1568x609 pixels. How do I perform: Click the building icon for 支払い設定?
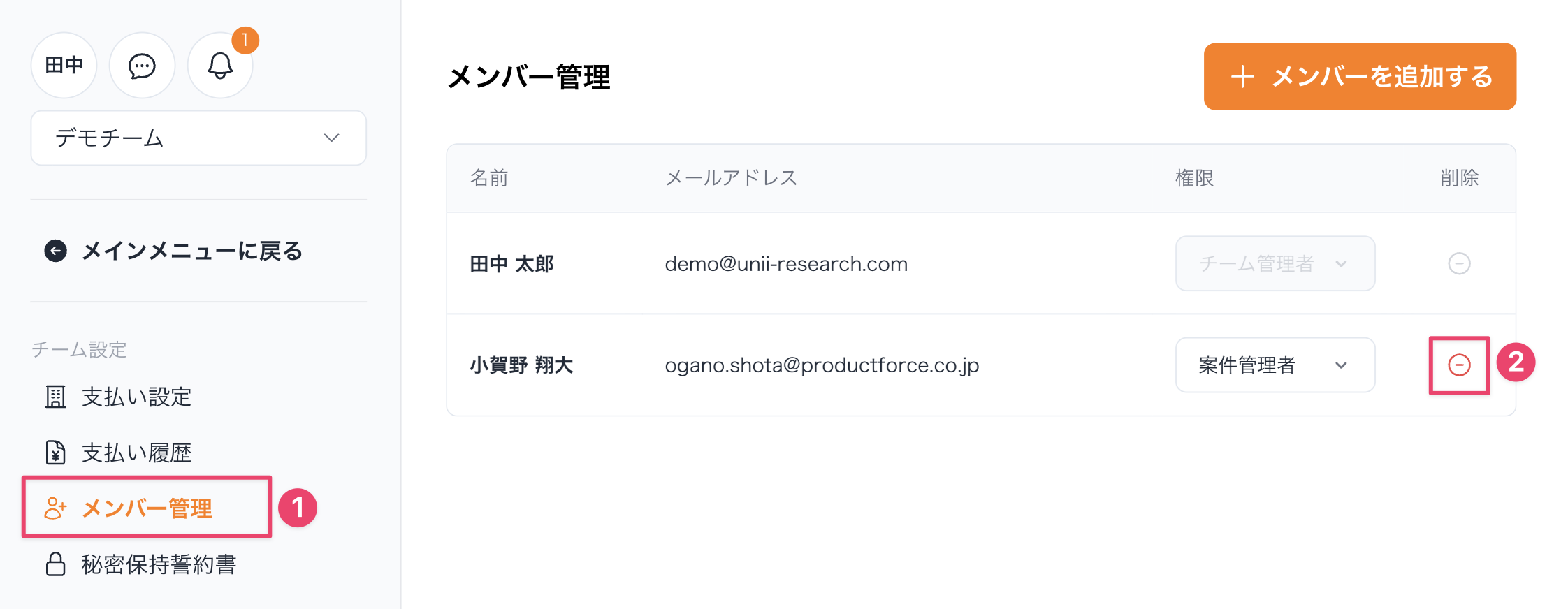pyautogui.click(x=56, y=397)
